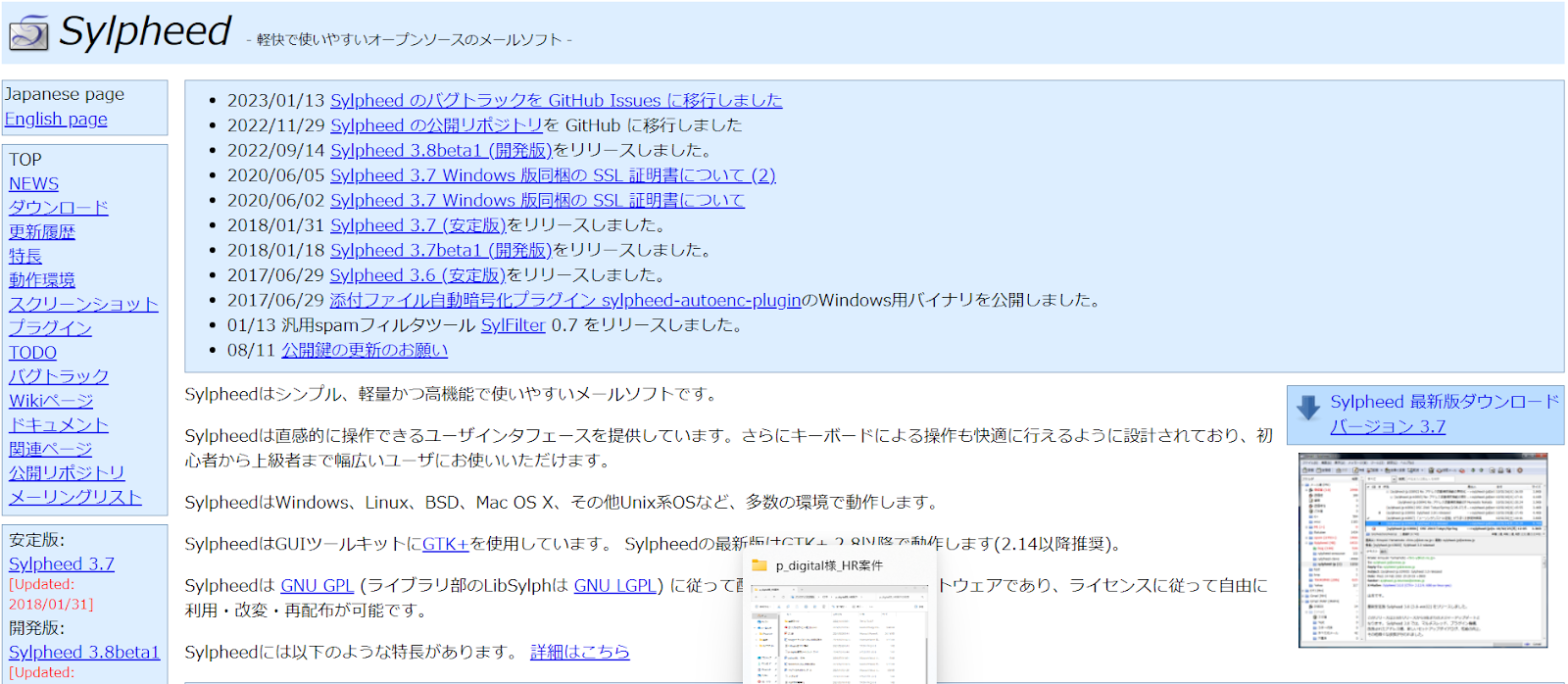Open Sylpheed 3.8beta1 link in sidebar
The height and width of the screenshot is (684, 1568).
[84, 652]
